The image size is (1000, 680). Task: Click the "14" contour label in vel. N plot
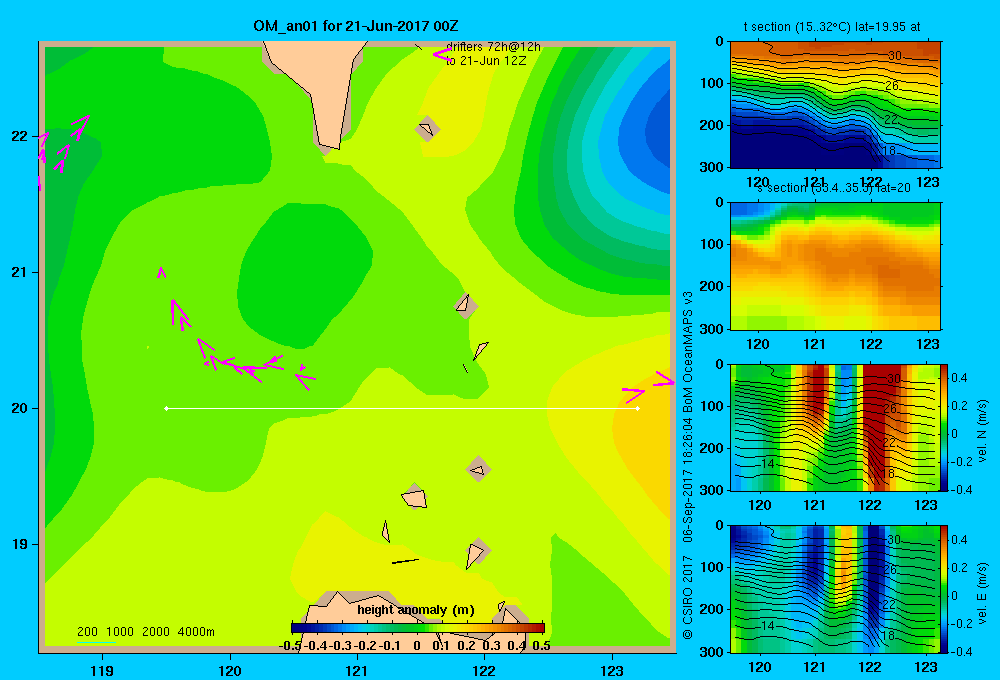click(x=768, y=464)
